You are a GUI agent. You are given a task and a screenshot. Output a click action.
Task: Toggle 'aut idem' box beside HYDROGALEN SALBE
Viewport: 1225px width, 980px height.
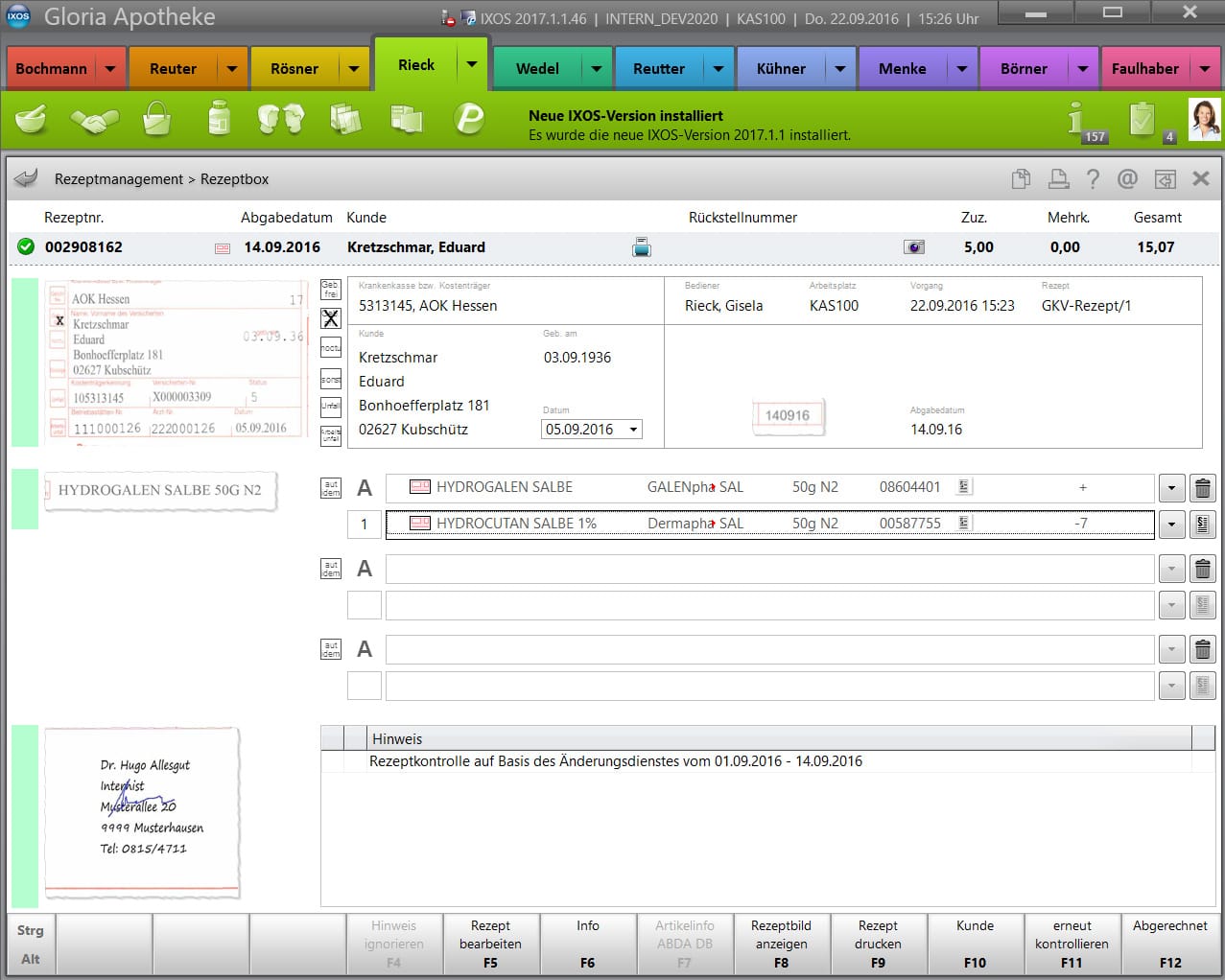pos(330,489)
